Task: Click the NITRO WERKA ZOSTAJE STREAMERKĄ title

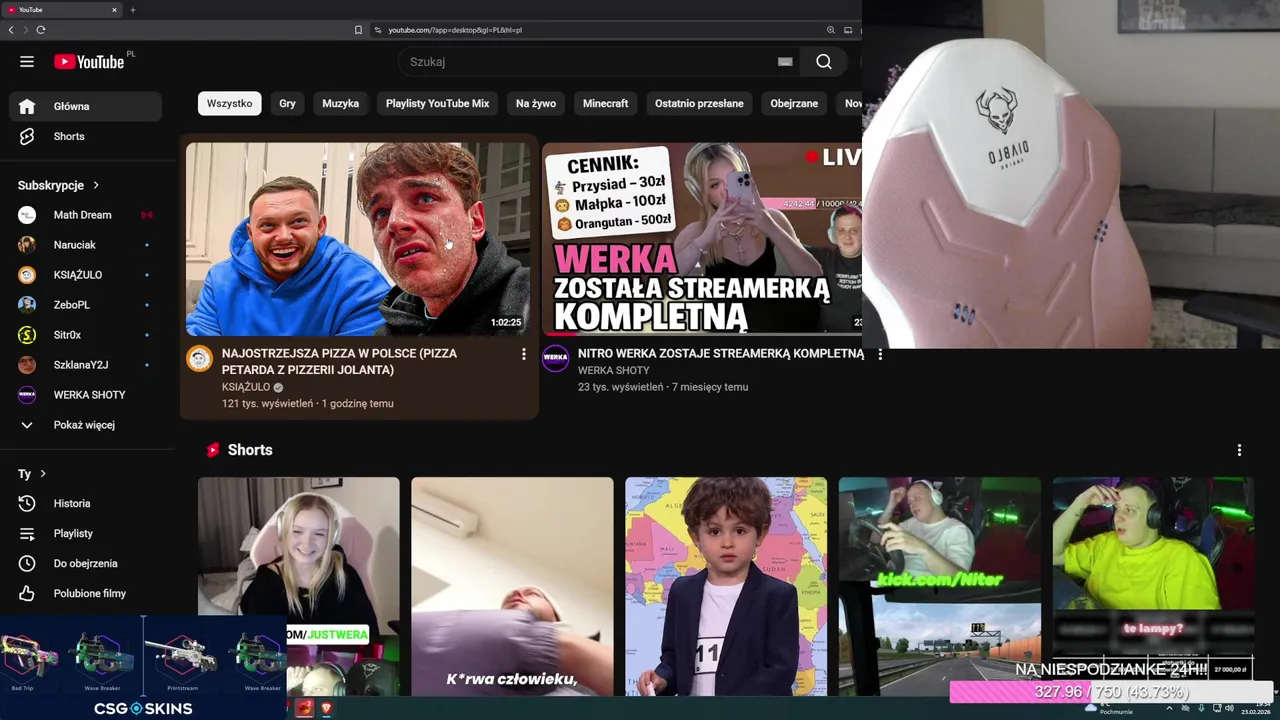Action: coord(720,353)
